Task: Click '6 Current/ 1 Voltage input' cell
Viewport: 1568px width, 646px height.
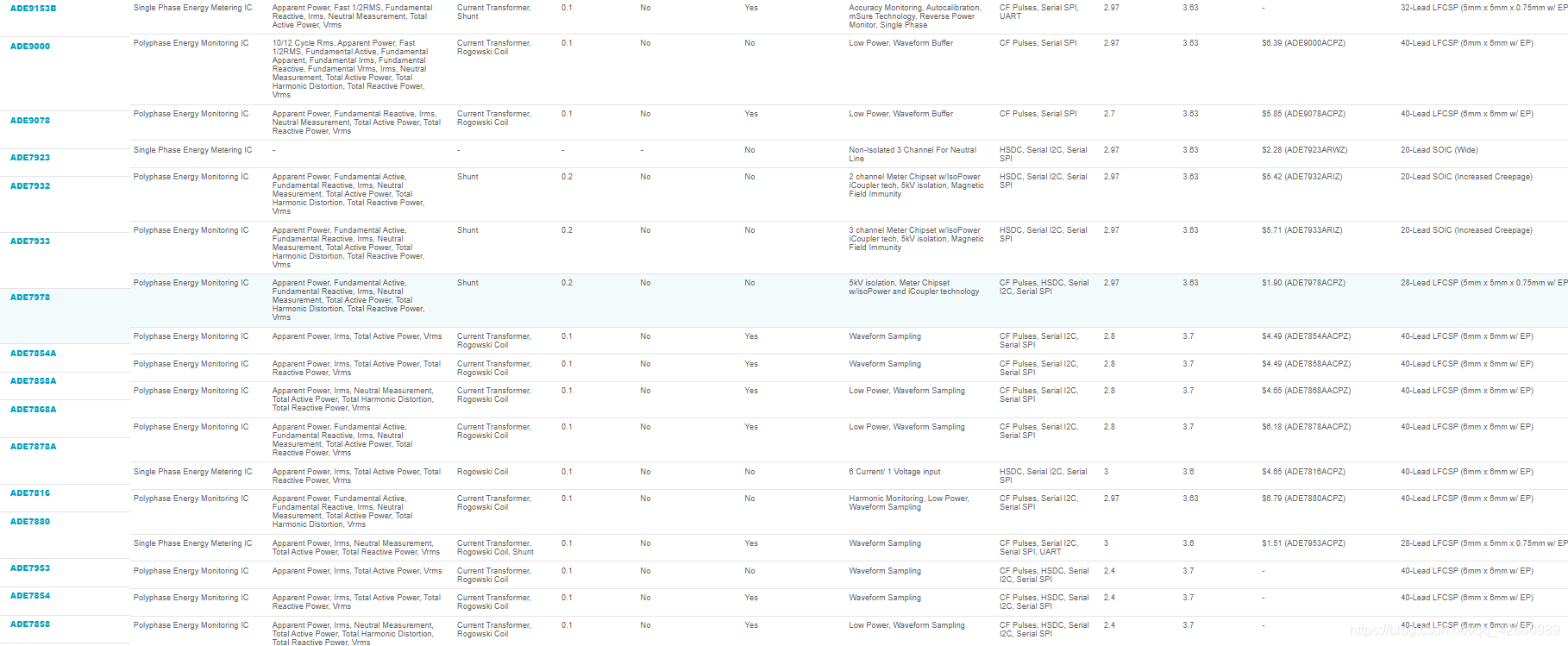Action: (x=894, y=472)
